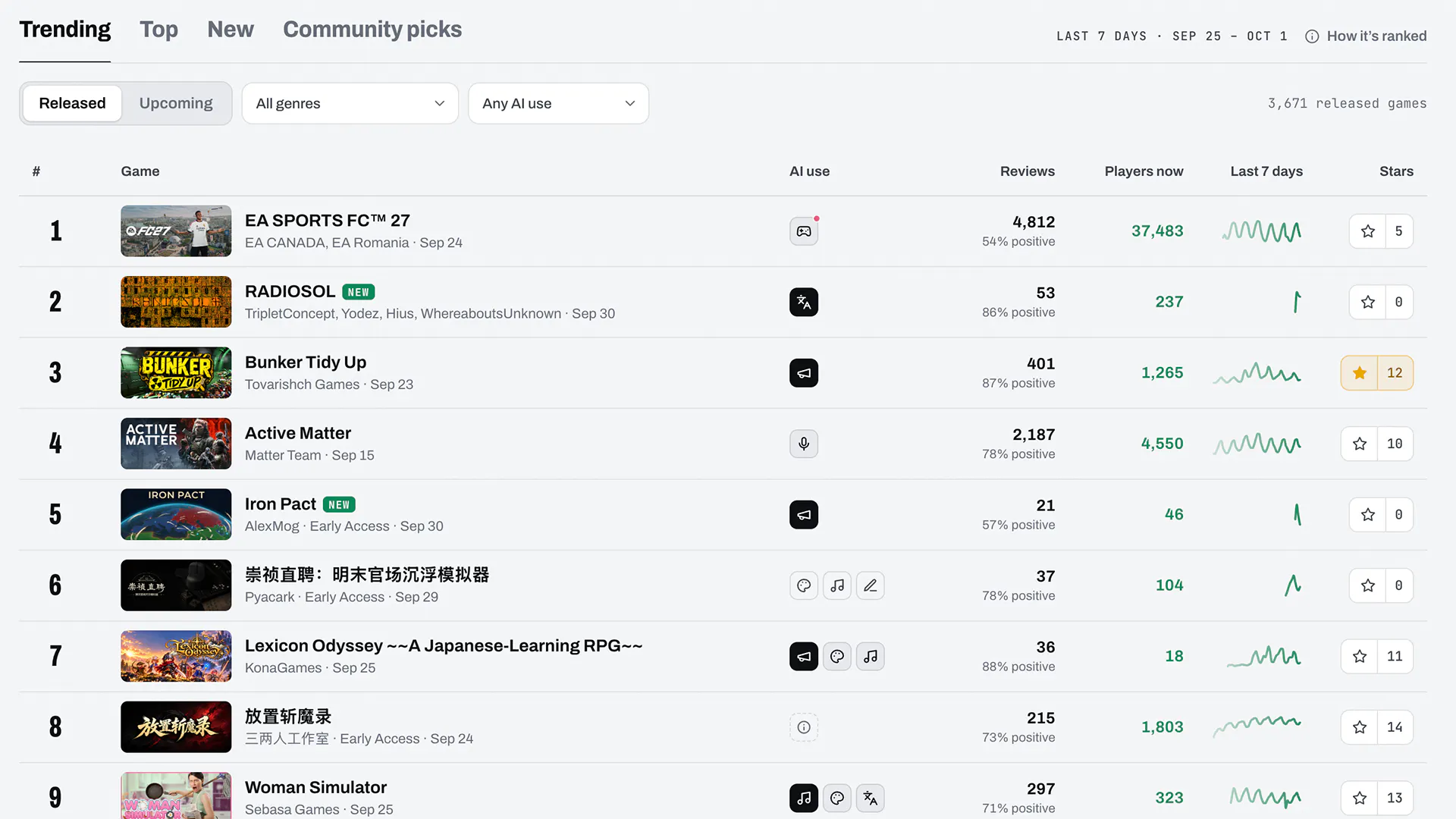Click the megaphone icon for Lexicon Odyssey
The image size is (1456, 819).
[x=804, y=656]
